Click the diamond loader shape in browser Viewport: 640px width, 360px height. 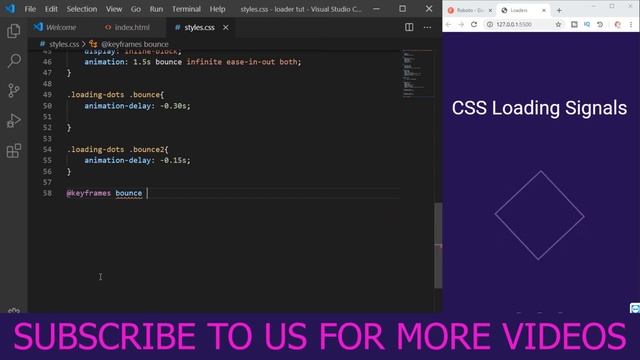point(540,215)
